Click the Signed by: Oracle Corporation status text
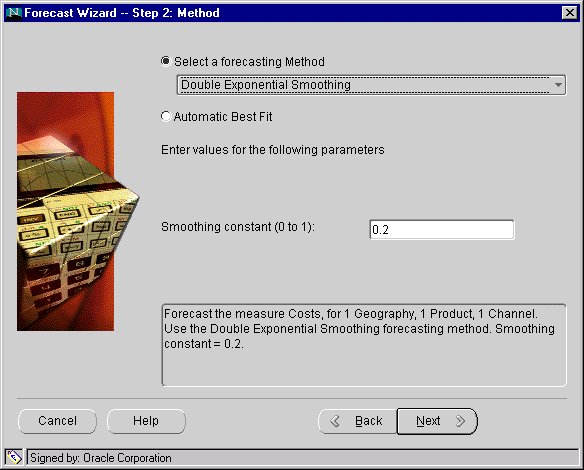 point(101,458)
